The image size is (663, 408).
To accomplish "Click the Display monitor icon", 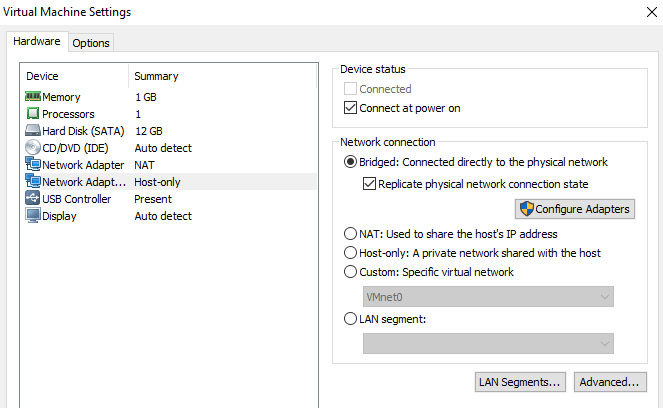I will pos(33,216).
